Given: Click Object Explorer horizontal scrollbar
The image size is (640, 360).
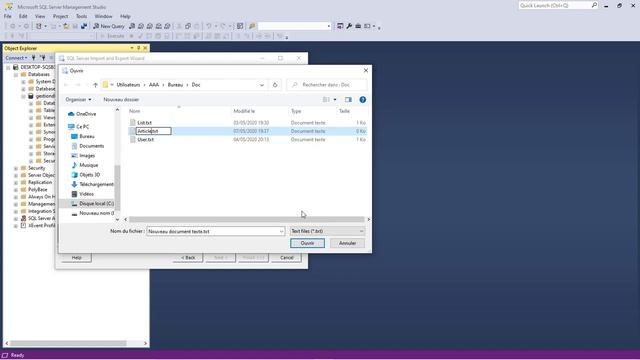Looking at the screenshot, I should [x=68, y=343].
